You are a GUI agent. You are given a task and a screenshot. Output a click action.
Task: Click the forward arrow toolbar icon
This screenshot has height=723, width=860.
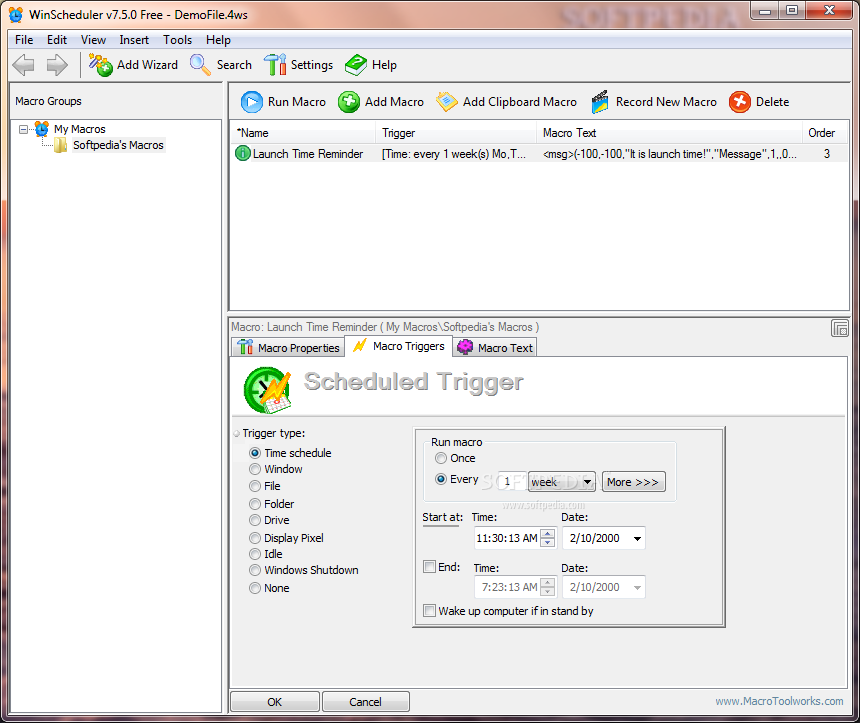click(x=57, y=65)
